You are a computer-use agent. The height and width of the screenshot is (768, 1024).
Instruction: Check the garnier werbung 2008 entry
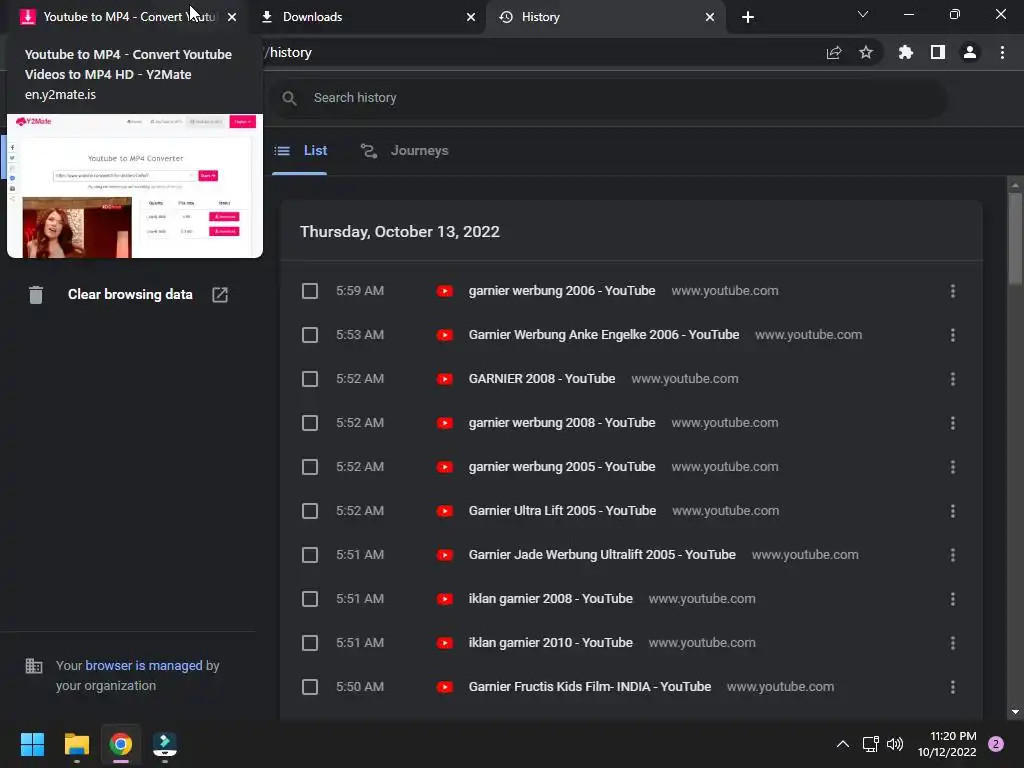(310, 423)
